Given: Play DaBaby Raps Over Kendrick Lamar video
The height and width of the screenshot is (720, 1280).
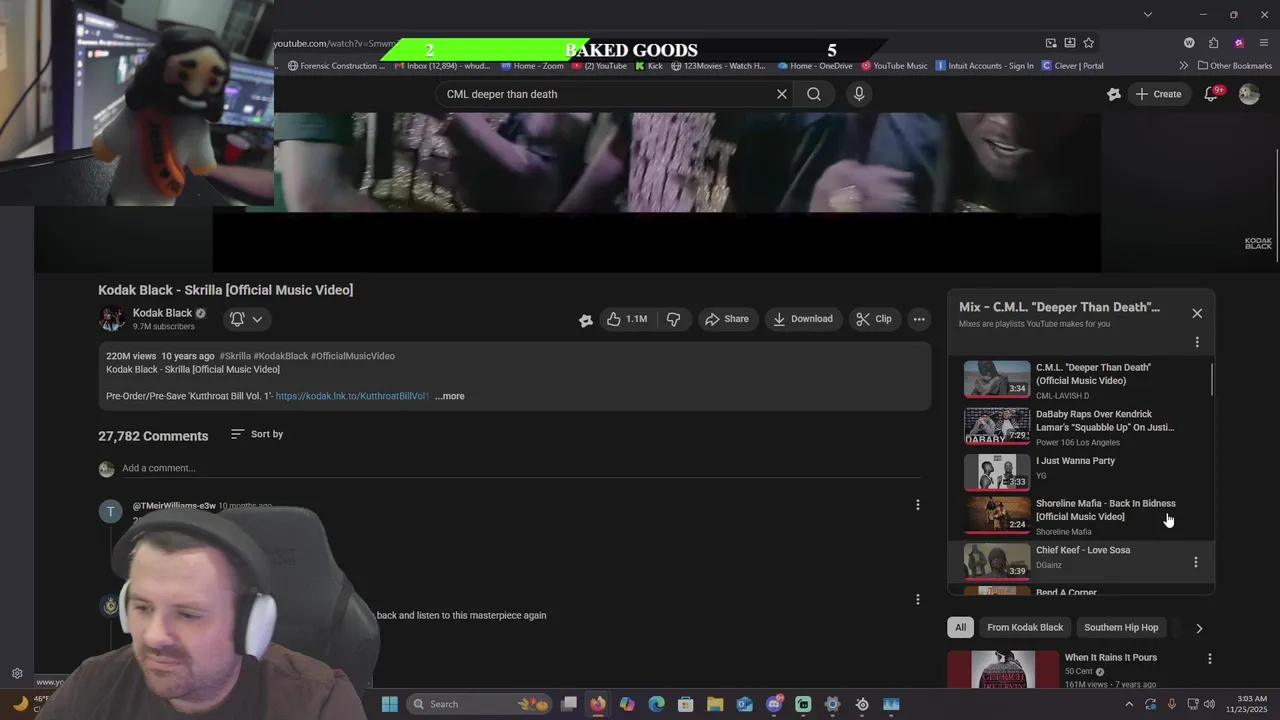Looking at the screenshot, I should point(1080,427).
